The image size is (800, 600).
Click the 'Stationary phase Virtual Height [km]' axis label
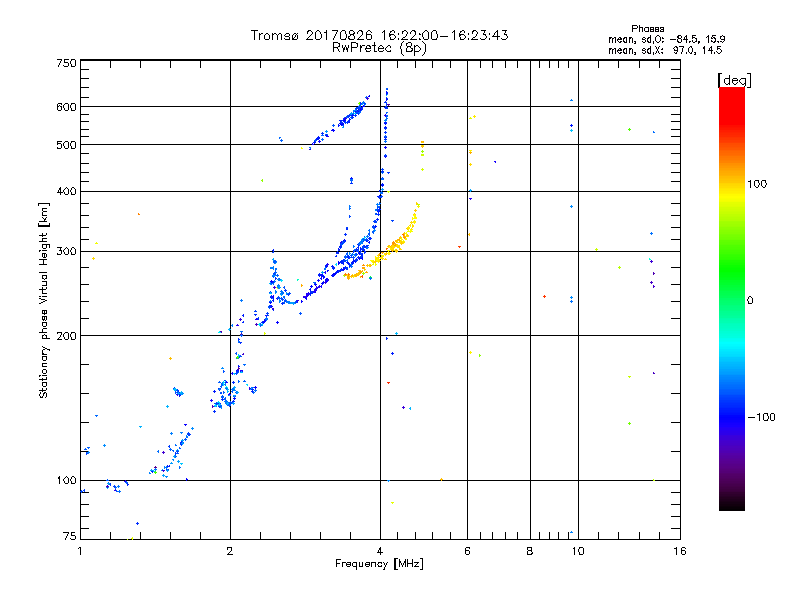(43, 300)
